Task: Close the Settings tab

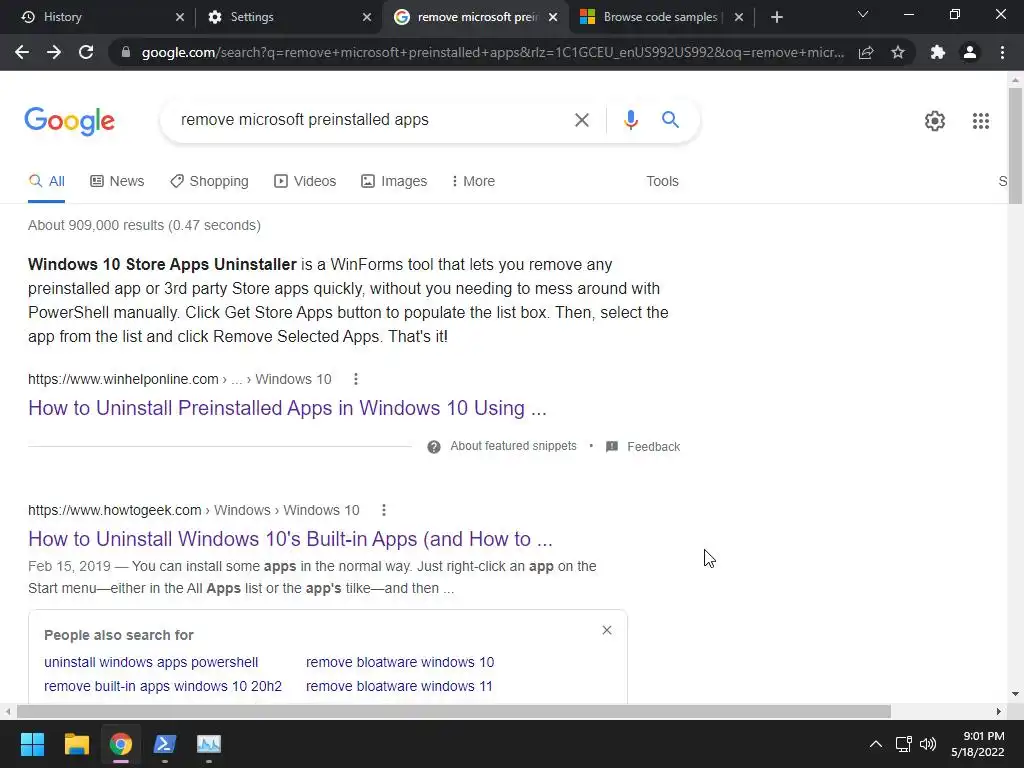Action: [367, 17]
